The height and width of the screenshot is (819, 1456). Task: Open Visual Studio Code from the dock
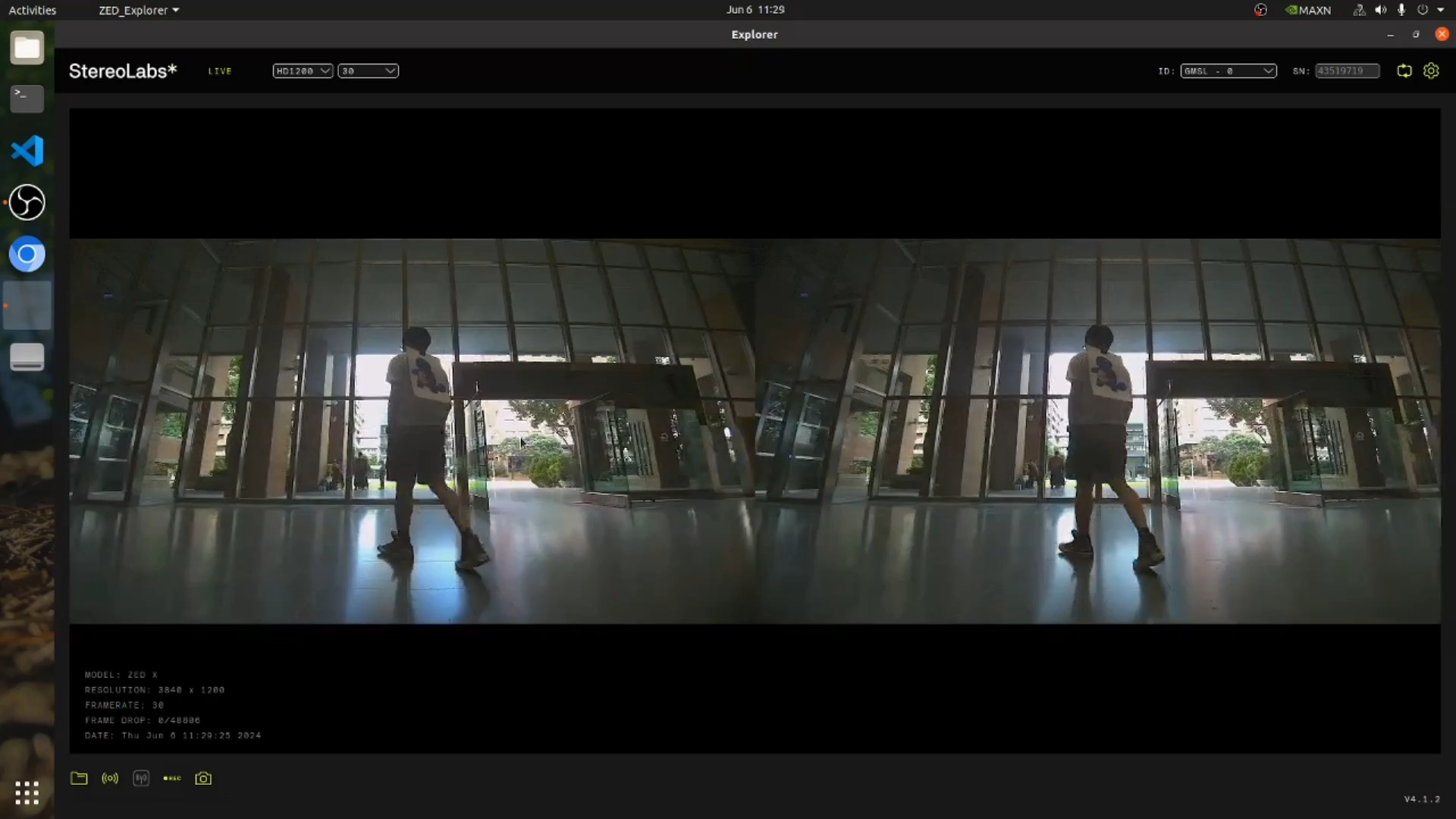click(x=27, y=151)
